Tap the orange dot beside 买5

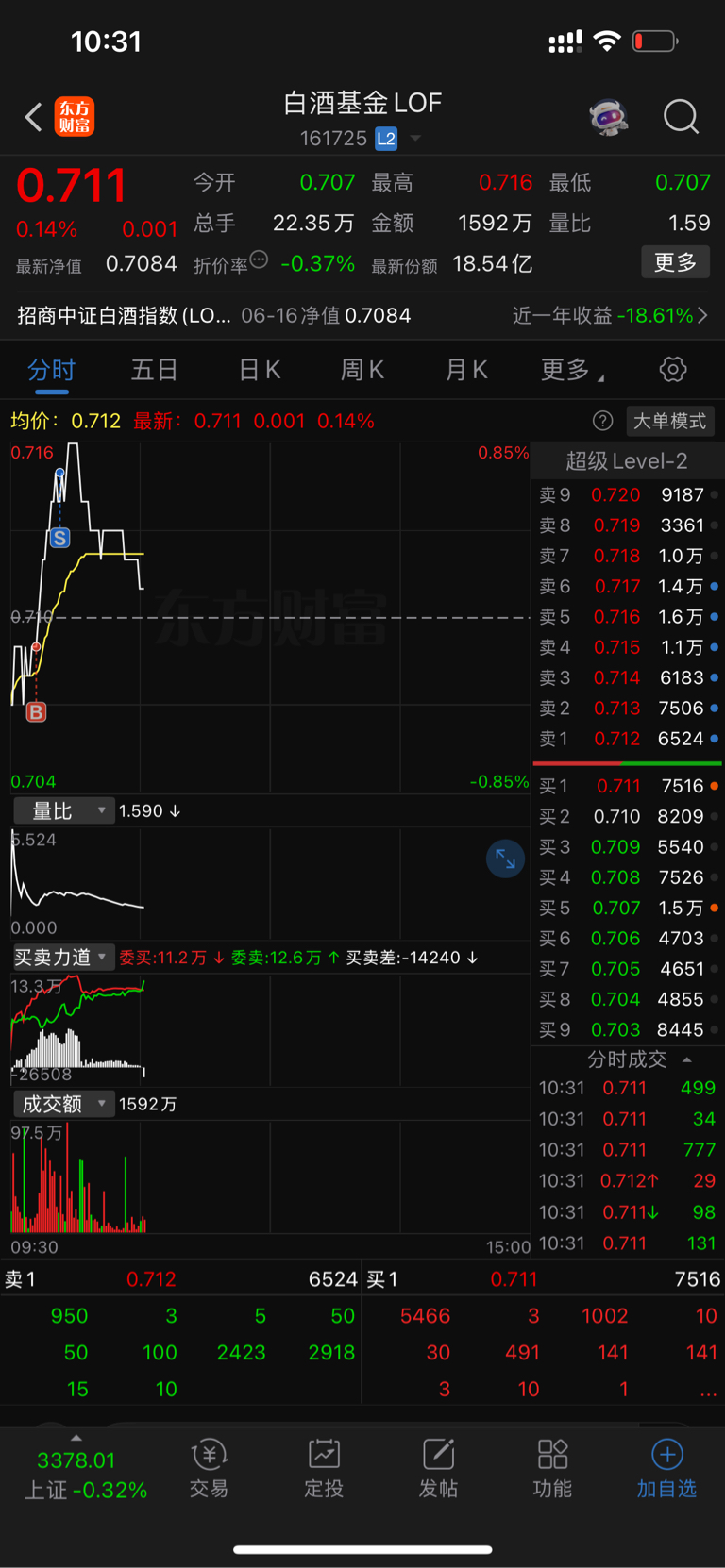point(715,908)
